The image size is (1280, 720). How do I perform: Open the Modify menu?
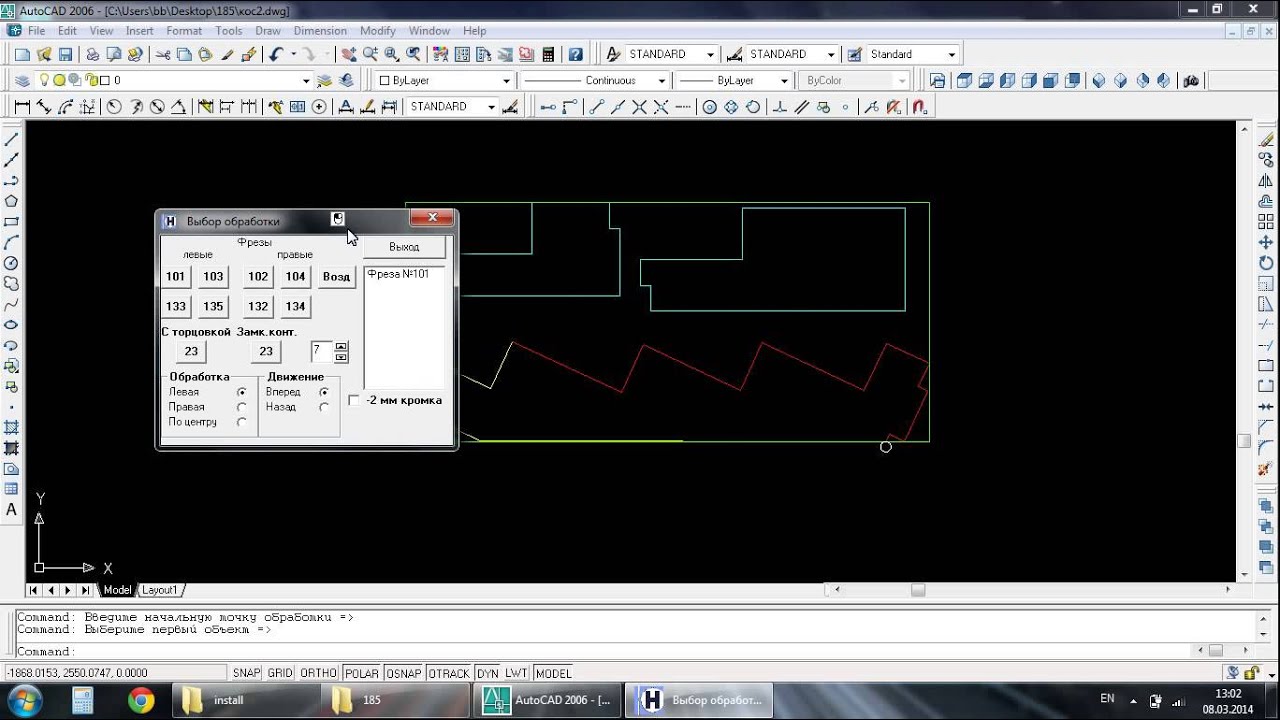point(378,31)
